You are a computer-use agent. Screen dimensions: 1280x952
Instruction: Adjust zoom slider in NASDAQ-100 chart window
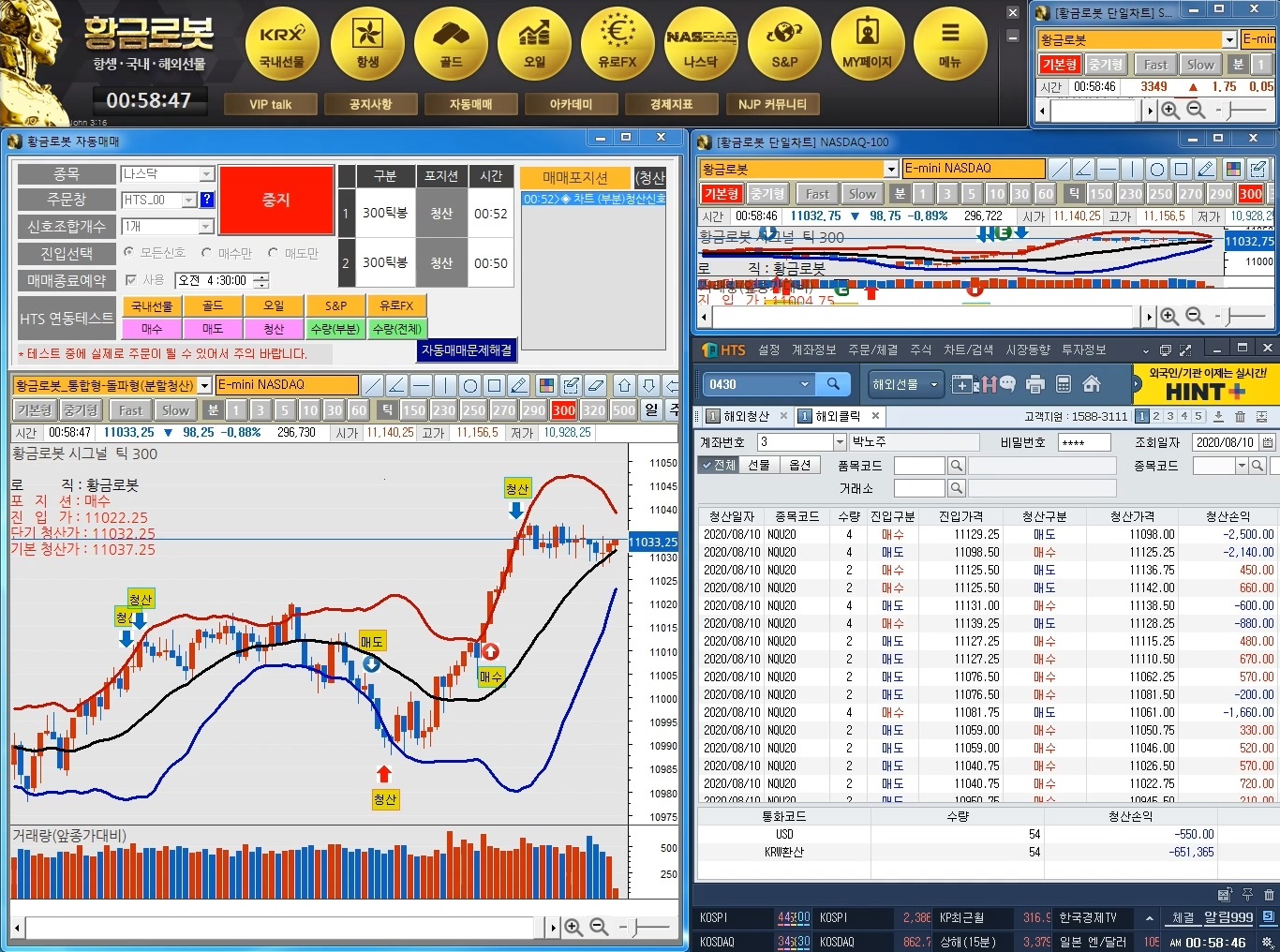pos(1243,317)
